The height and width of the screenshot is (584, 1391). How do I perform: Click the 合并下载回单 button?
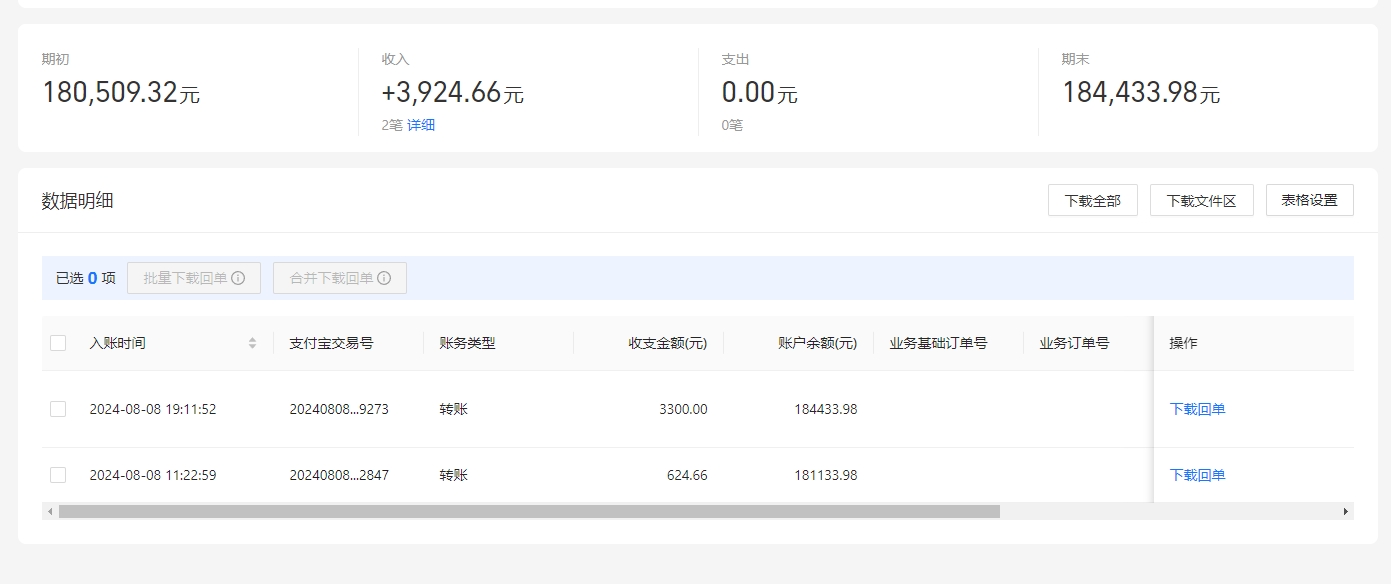340,278
